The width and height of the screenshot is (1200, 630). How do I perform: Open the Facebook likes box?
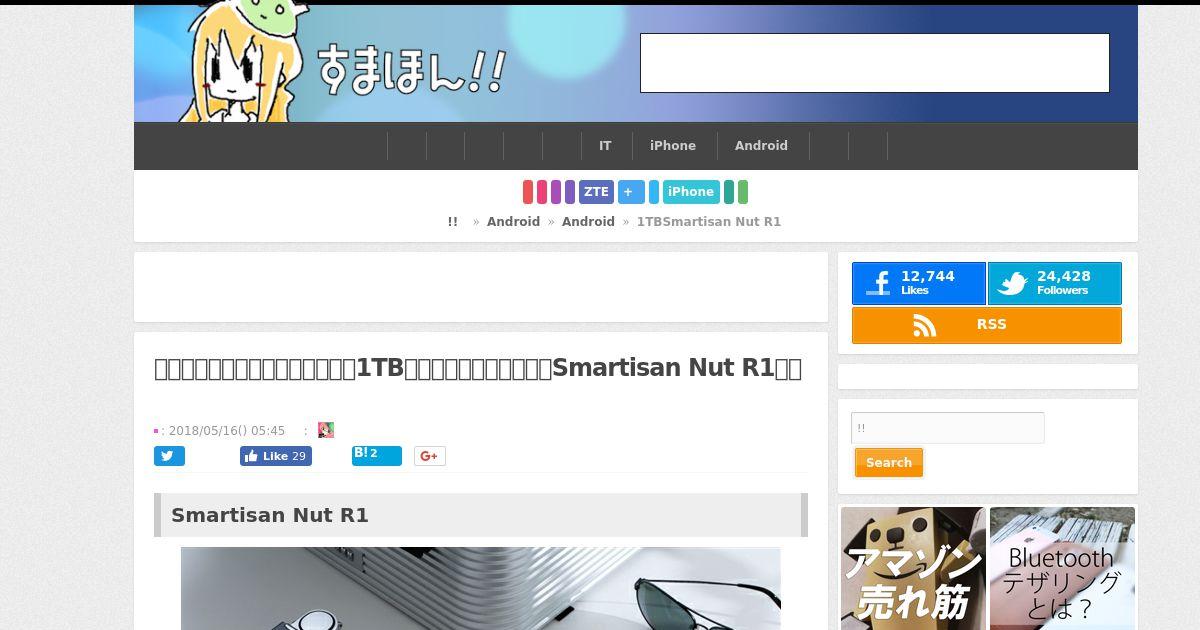tap(919, 283)
